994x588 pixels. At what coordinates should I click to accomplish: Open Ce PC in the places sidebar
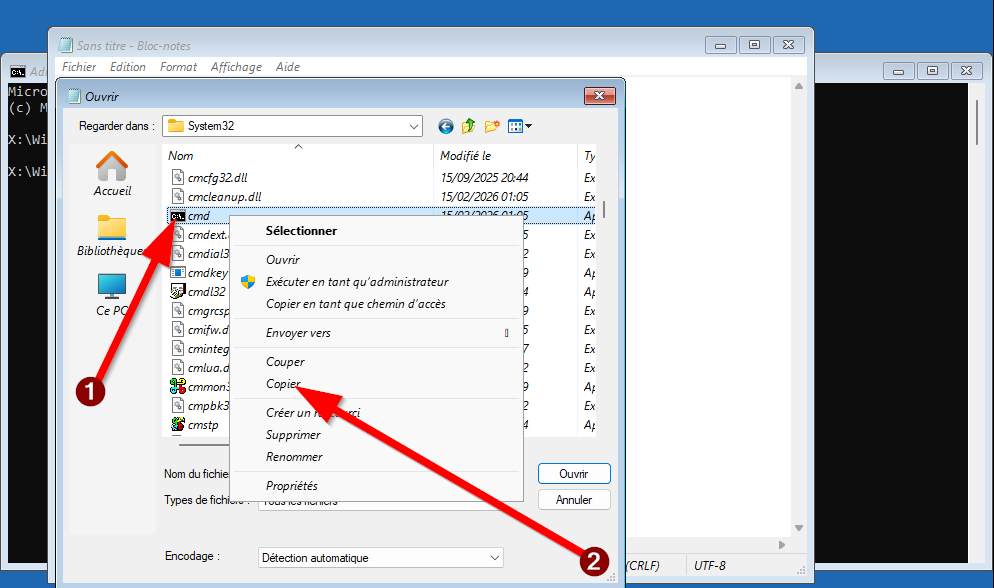(x=112, y=295)
